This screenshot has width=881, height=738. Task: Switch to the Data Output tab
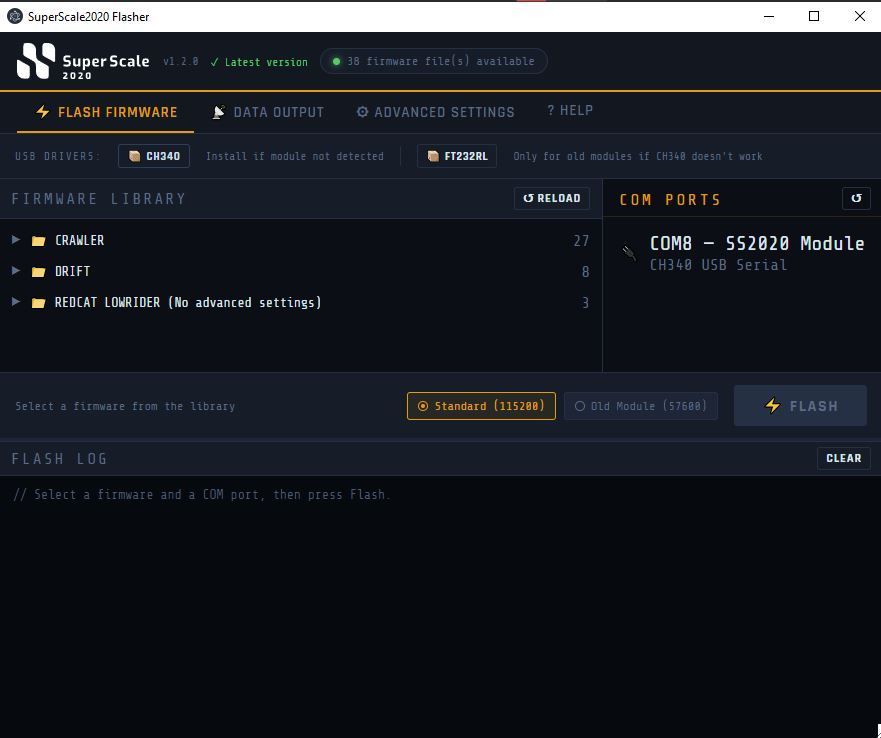point(268,112)
